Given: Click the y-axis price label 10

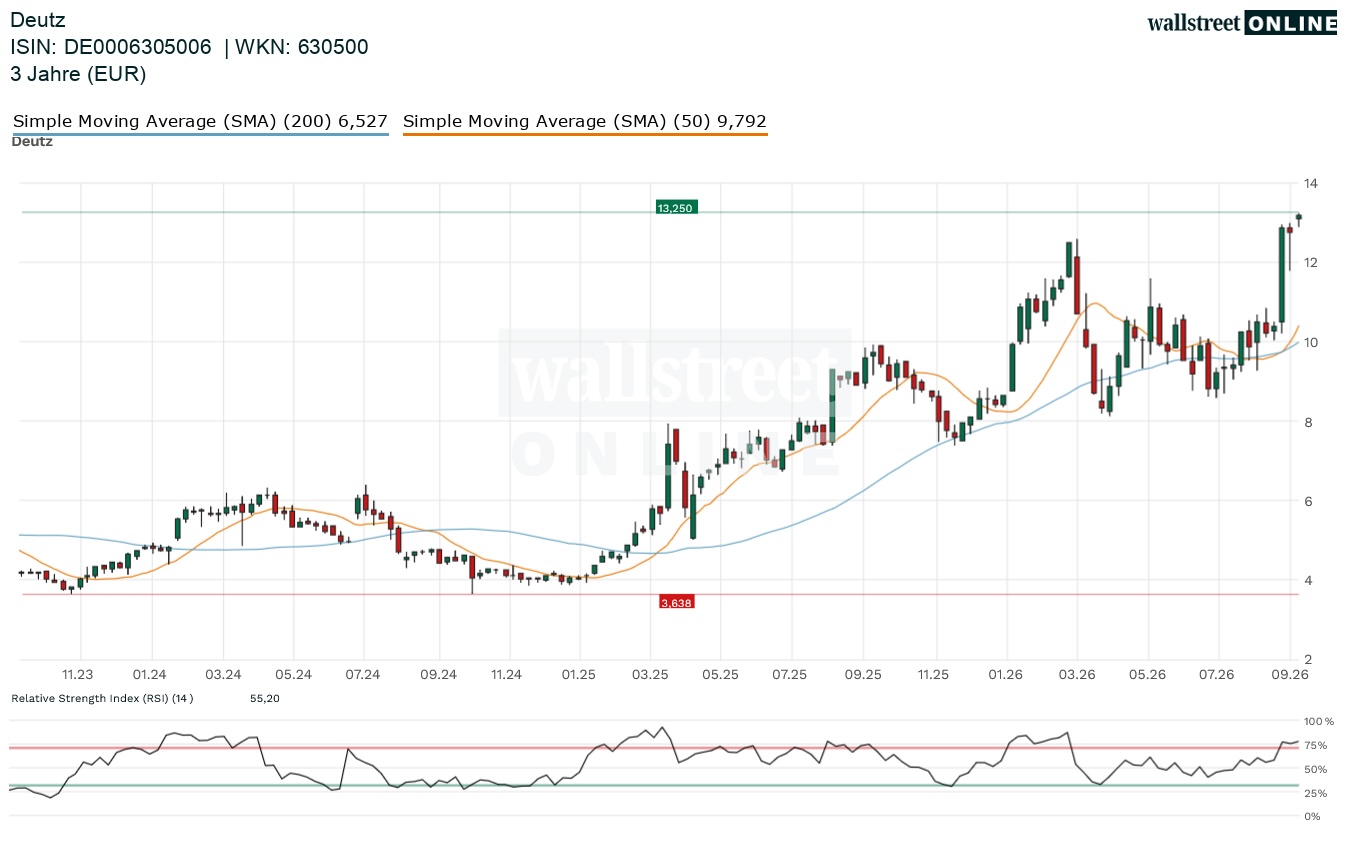Looking at the screenshot, I should pos(1310,342).
